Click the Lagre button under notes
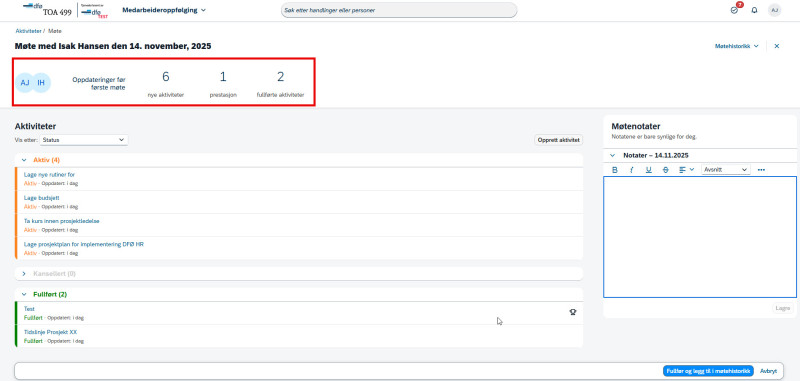The image size is (800, 381). pyautogui.click(x=782, y=308)
